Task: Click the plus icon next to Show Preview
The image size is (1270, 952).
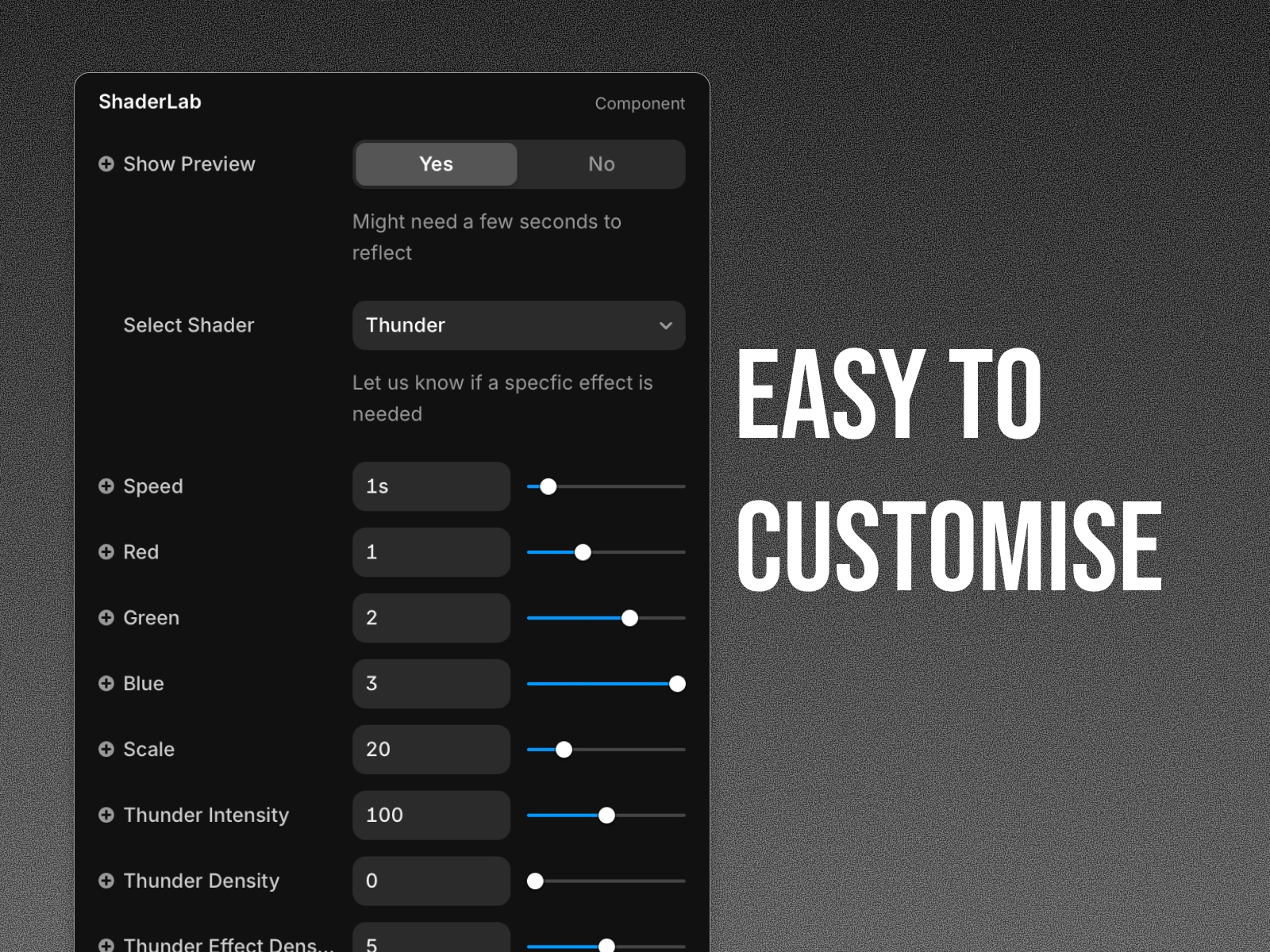Action: (107, 164)
